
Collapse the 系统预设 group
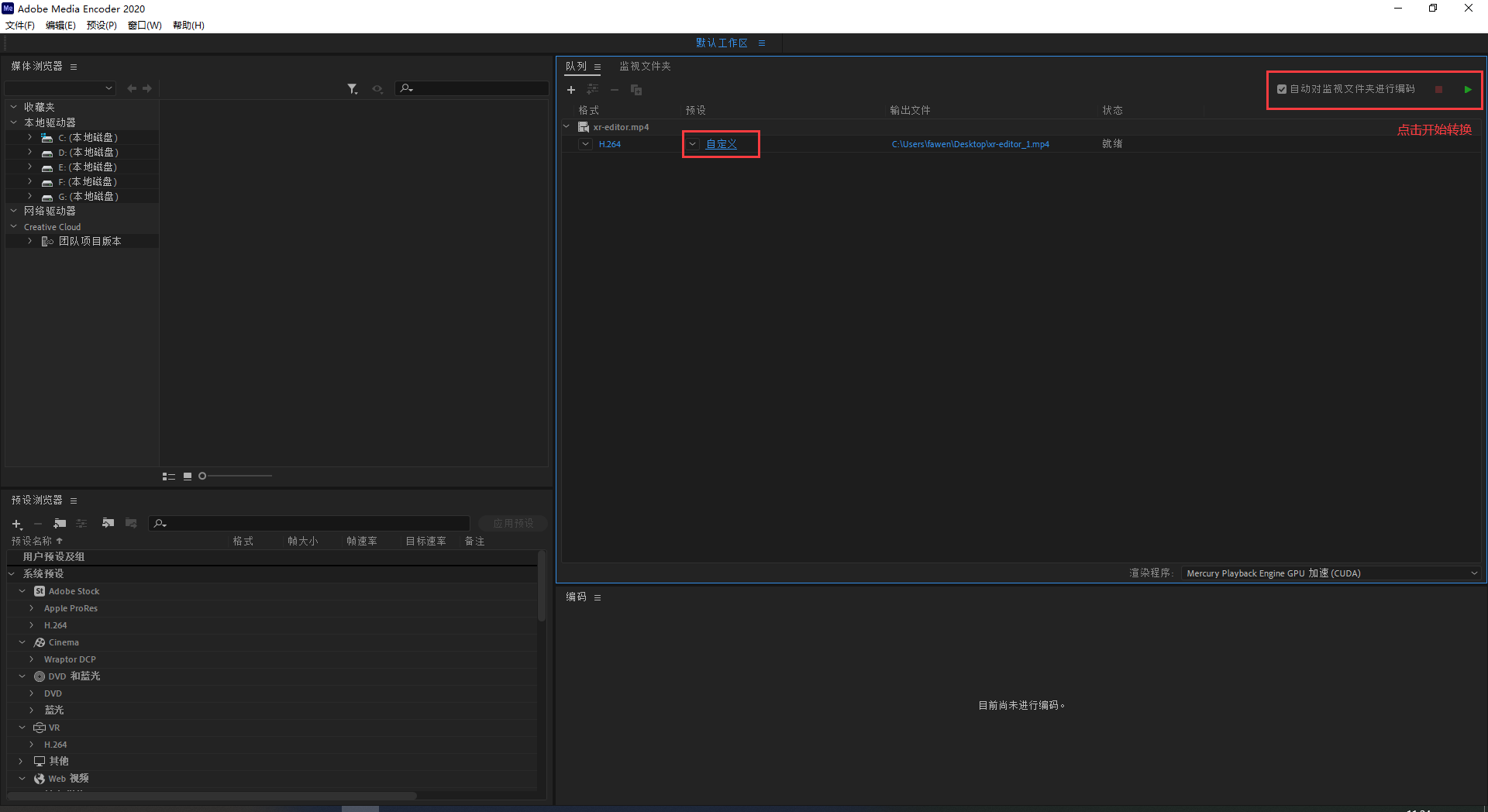point(12,574)
